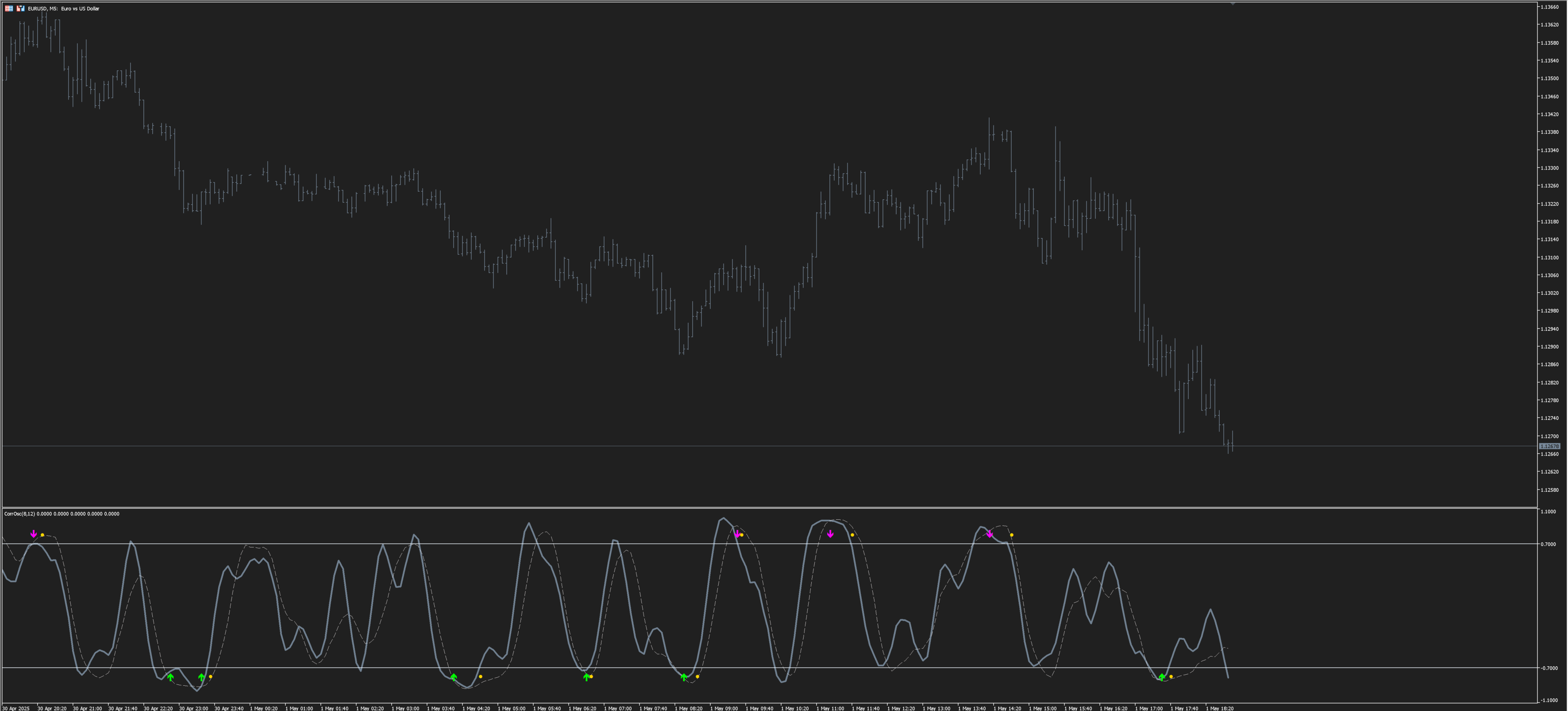Click the magenta arrow near 1 May 11:00
1568x711 pixels.
[830, 534]
